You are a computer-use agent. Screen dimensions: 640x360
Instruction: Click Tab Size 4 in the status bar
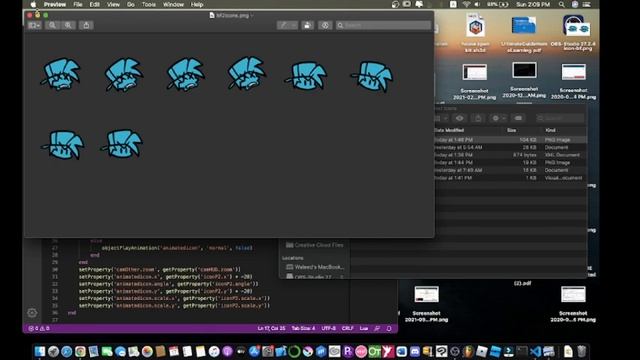pyautogui.click(x=303, y=328)
